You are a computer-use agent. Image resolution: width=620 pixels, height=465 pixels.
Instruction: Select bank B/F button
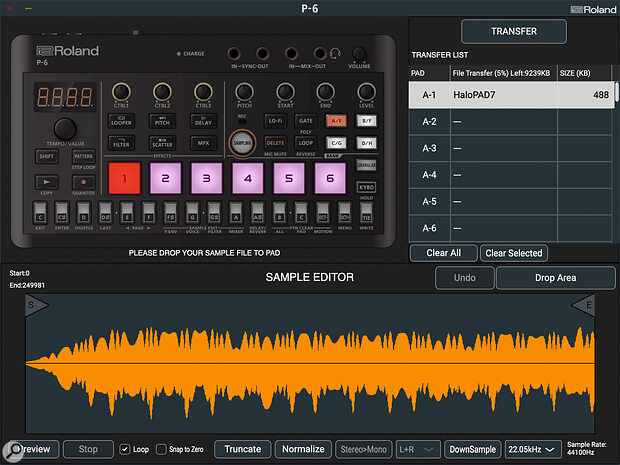click(367, 121)
